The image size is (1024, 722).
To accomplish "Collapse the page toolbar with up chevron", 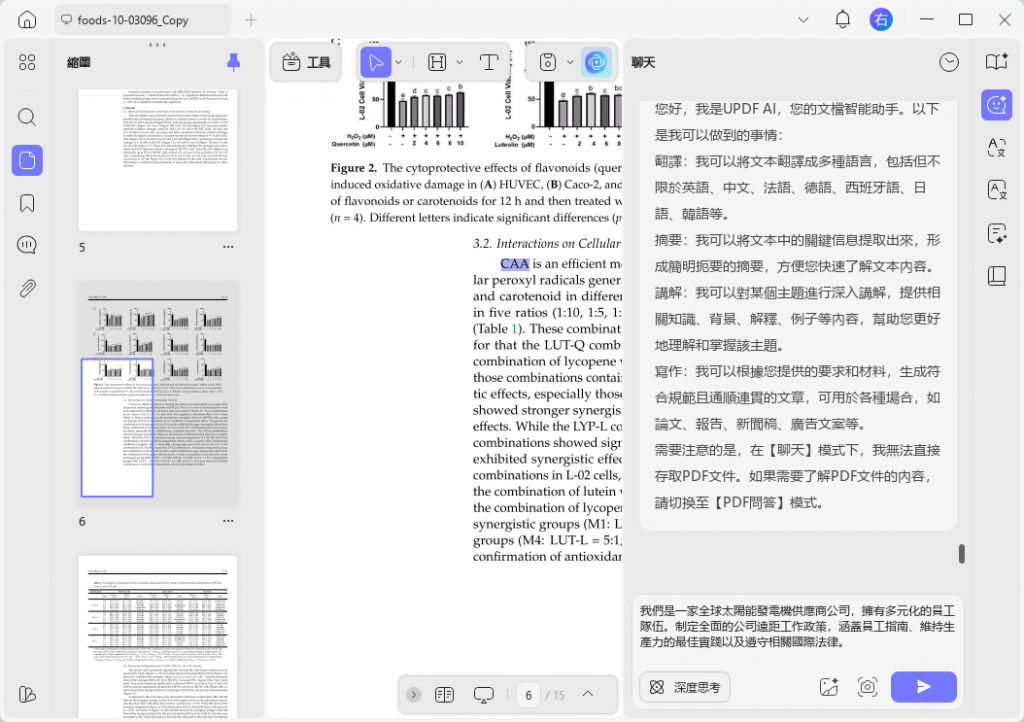I will tap(588, 694).
